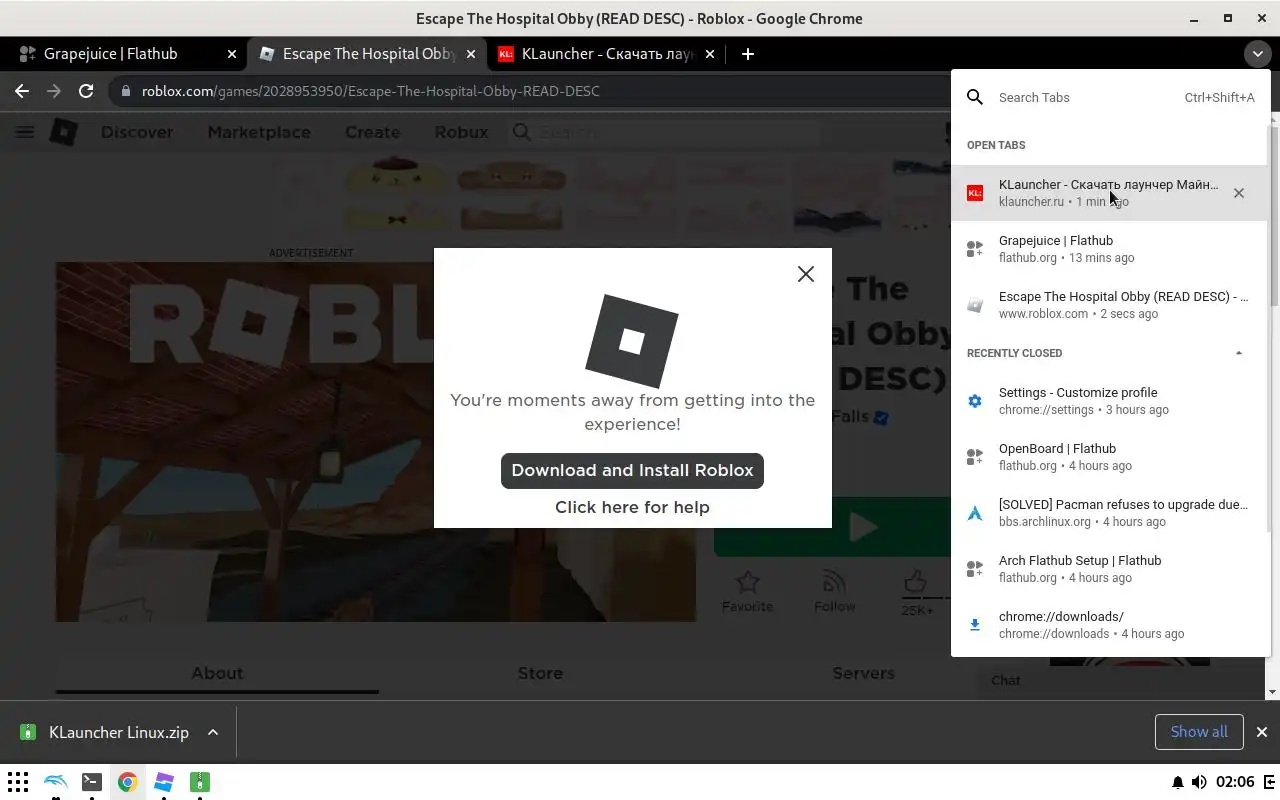
Task: Click the volume speaker tray icon
Action: coord(1199,782)
